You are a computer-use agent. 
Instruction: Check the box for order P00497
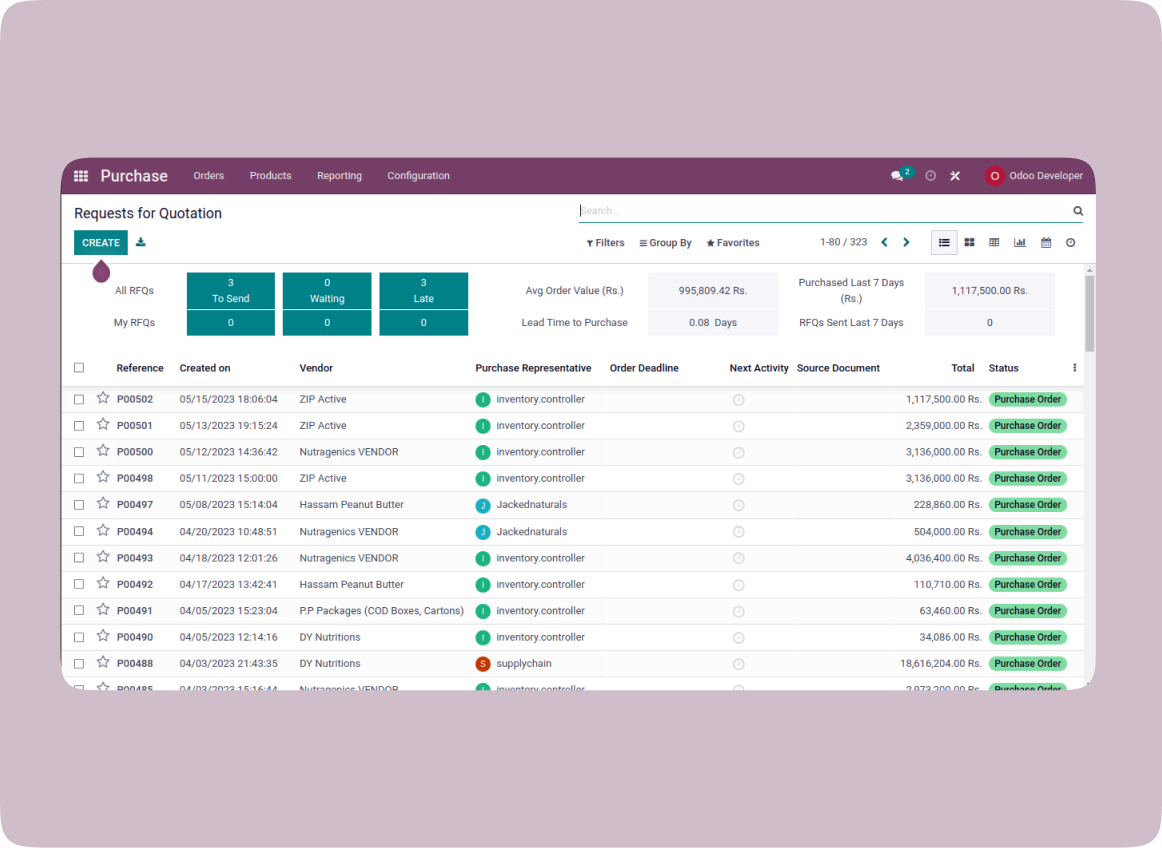(79, 505)
